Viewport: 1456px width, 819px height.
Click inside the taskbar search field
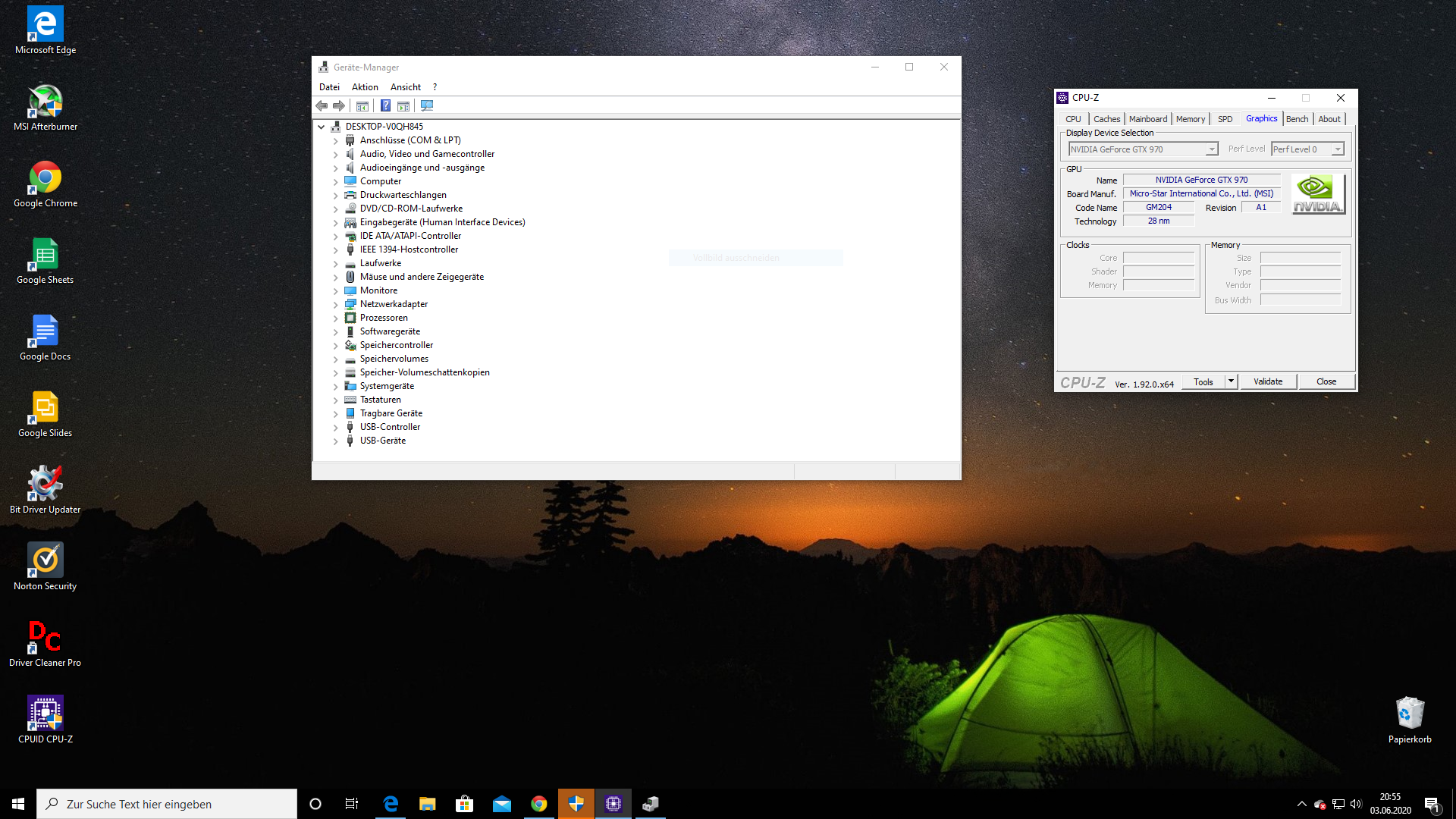167,804
